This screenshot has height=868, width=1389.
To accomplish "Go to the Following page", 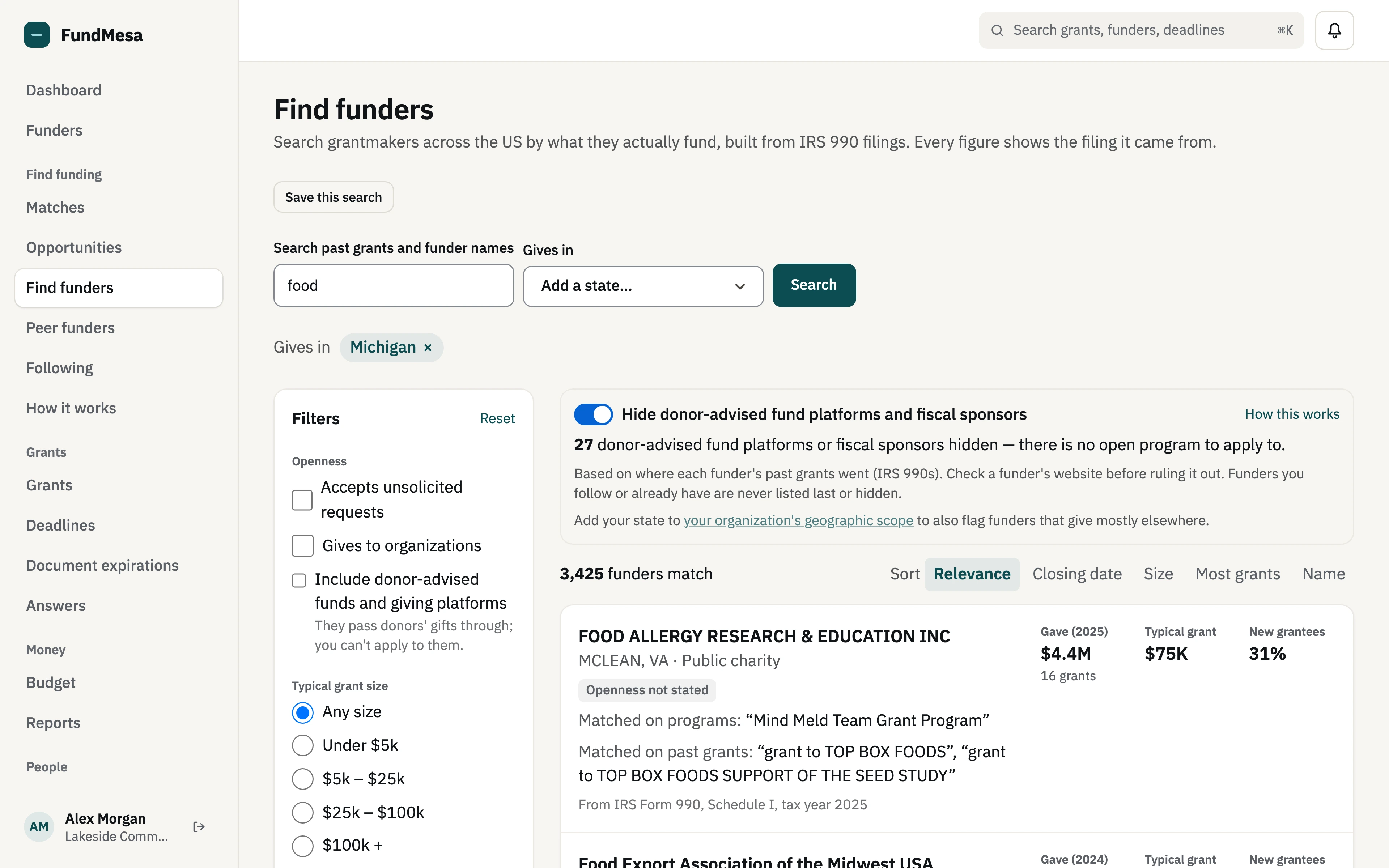I will (119, 369).
